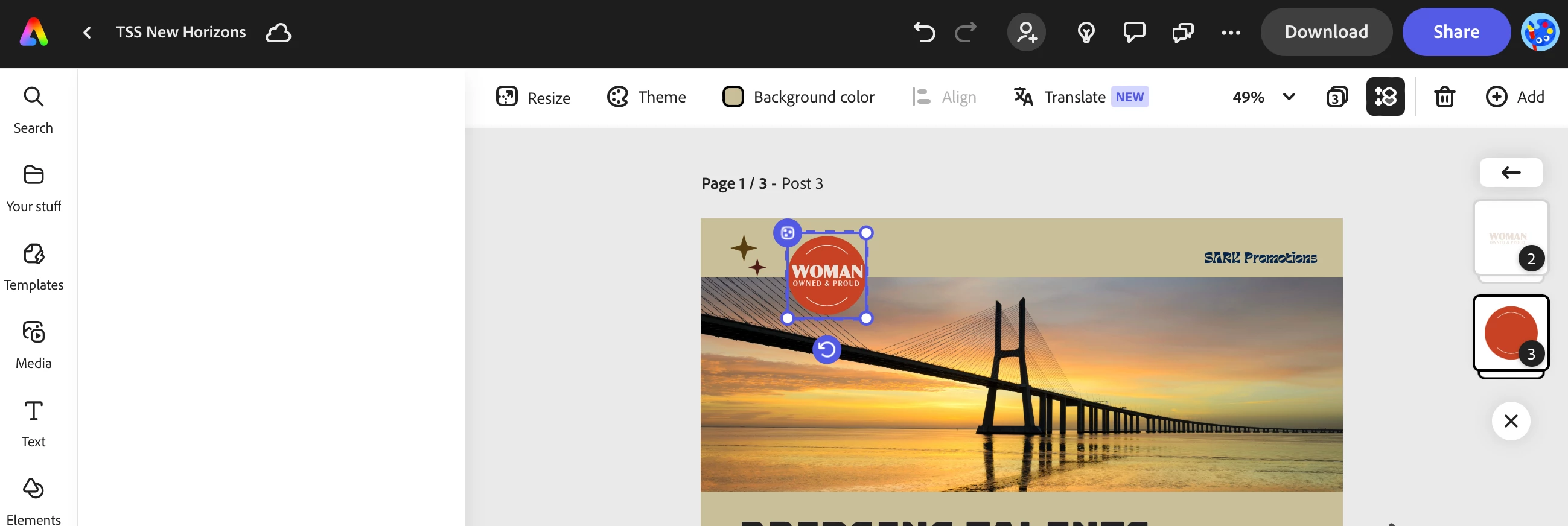Rename the TSS New Horizons project title

point(181,32)
